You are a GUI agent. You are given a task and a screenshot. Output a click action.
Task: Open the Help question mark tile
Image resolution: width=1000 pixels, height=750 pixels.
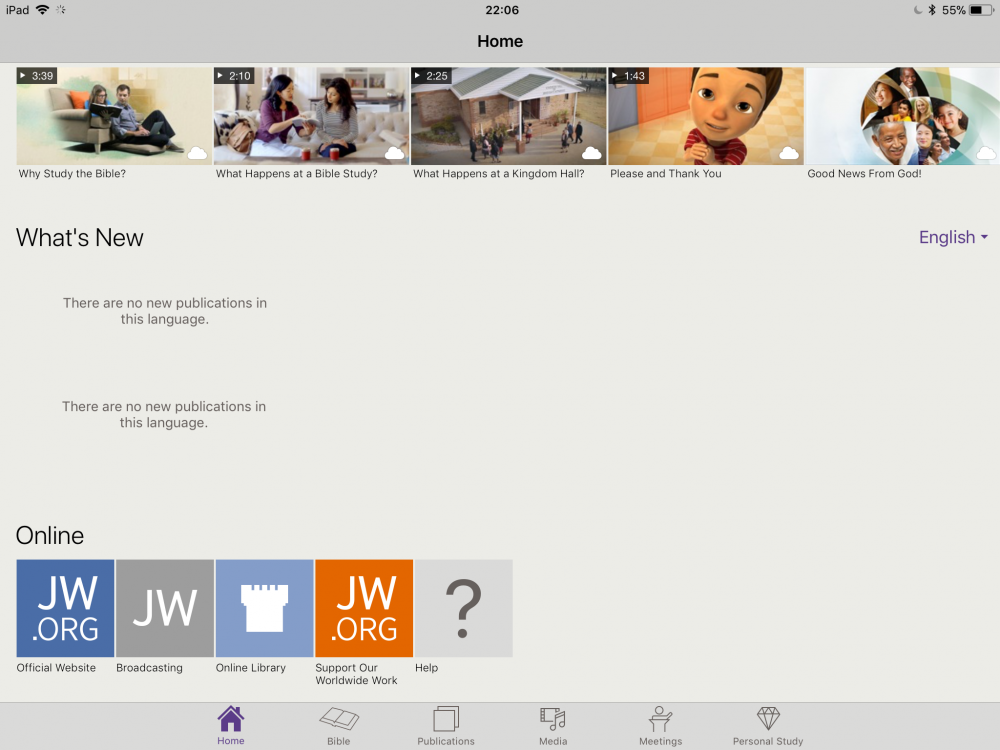[x=463, y=608]
